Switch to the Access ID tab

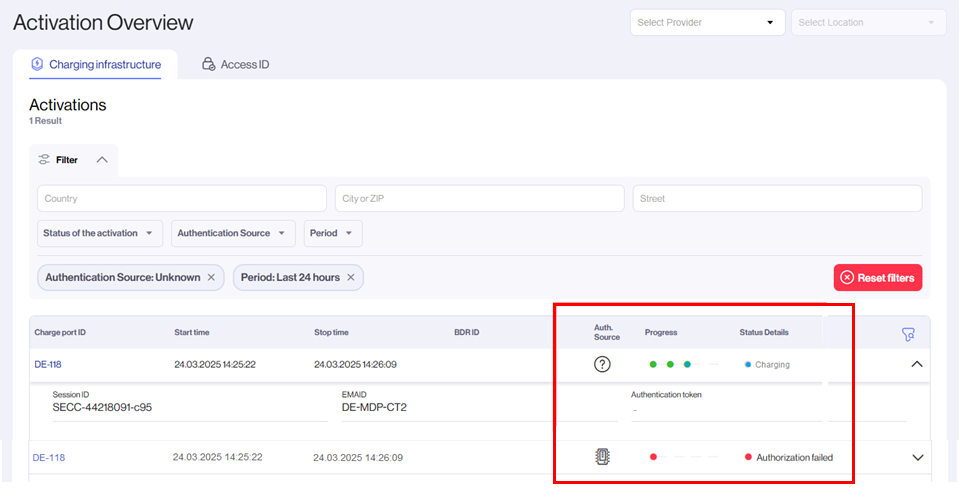pyautogui.click(x=235, y=64)
